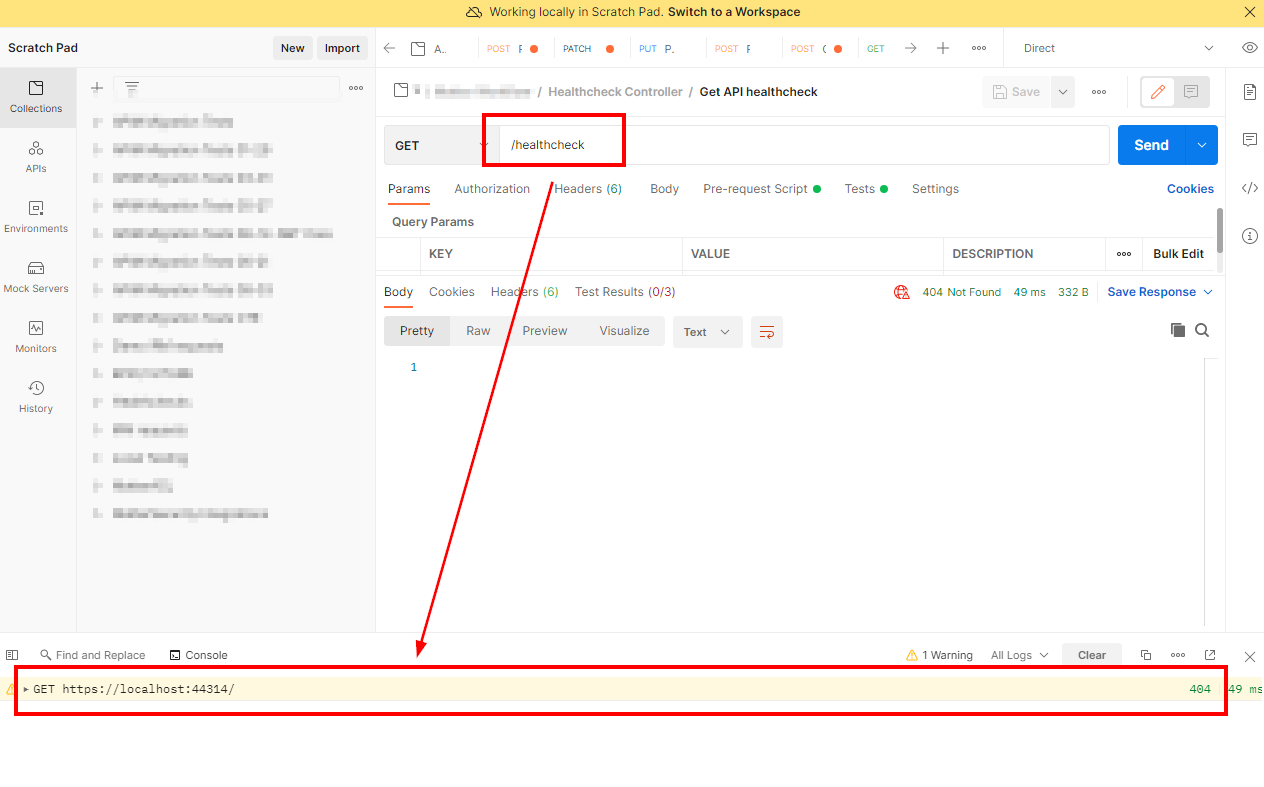The image size is (1264, 787).
Task: Open the Send button dropdown arrow
Action: [1201, 145]
